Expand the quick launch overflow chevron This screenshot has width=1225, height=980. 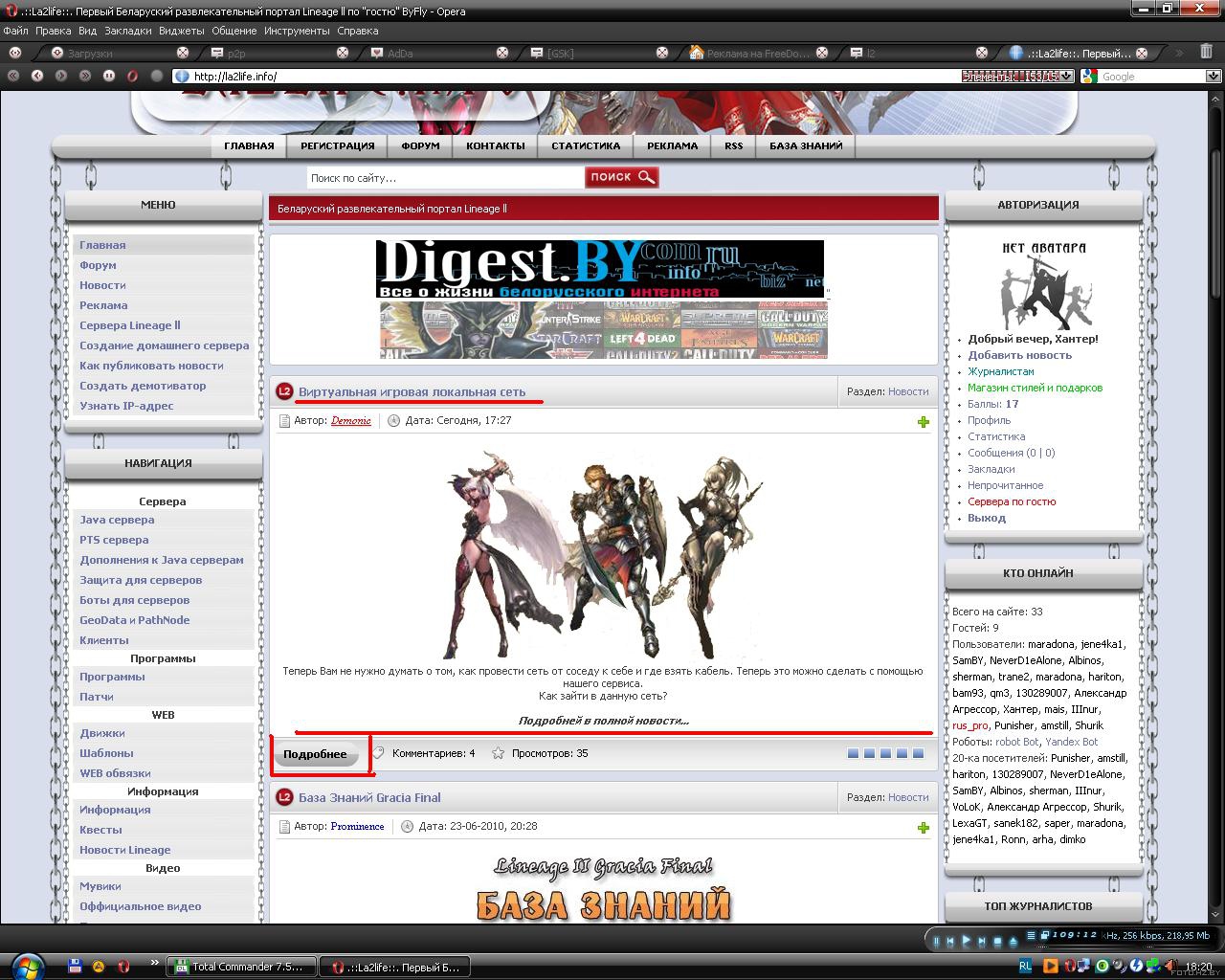click(154, 963)
